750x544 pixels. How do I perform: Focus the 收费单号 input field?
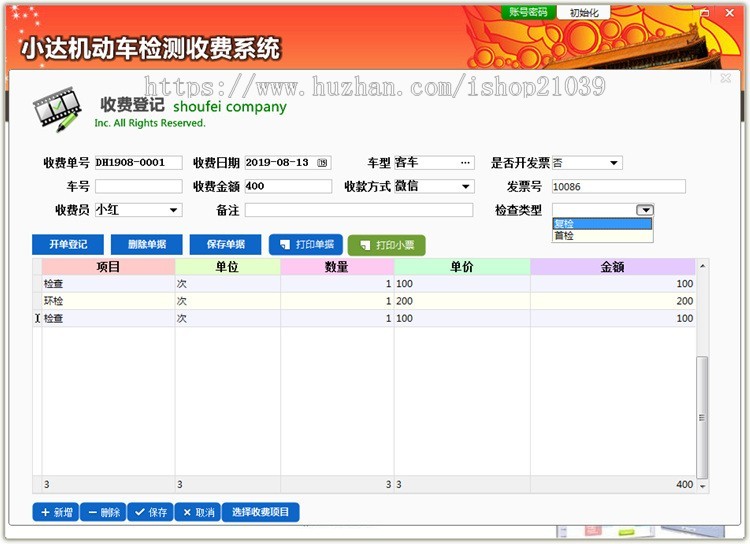point(139,163)
